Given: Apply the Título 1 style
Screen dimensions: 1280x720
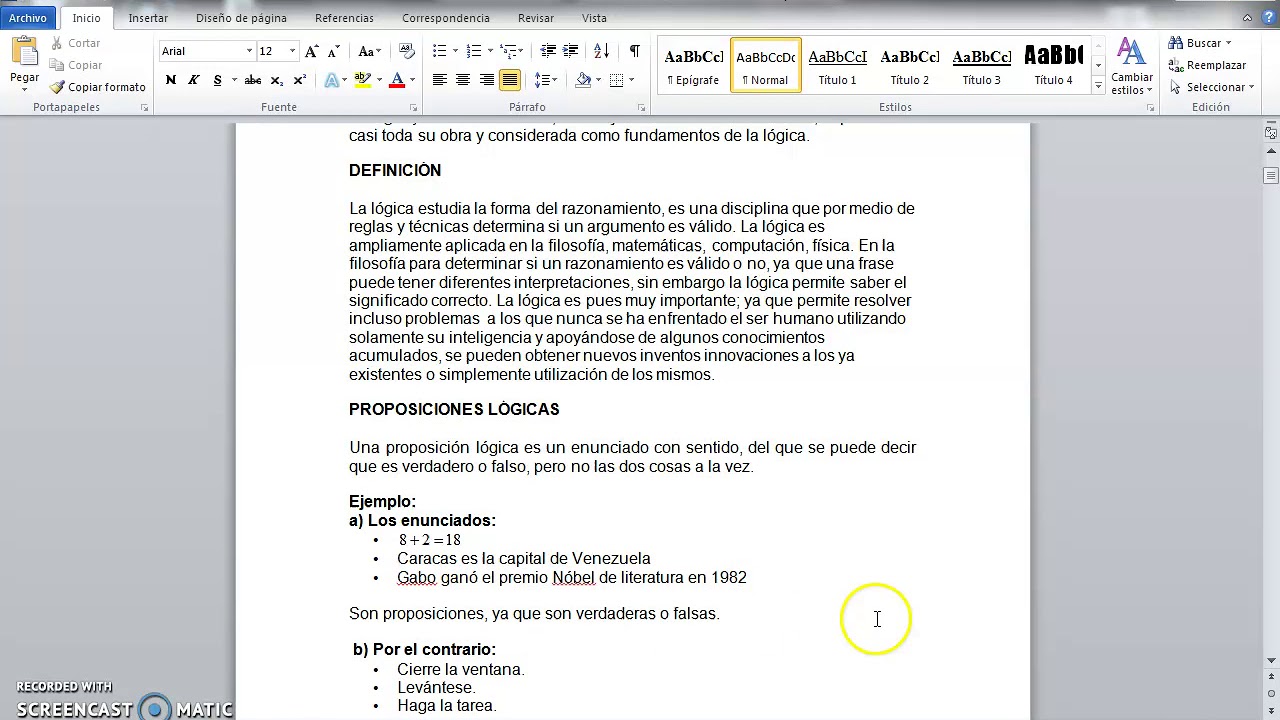Looking at the screenshot, I should coord(837,66).
